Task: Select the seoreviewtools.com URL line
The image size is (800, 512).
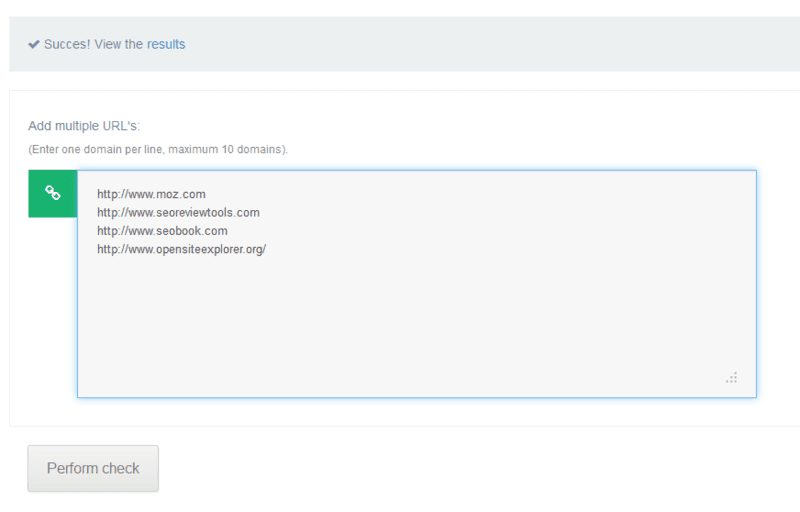Action: click(x=177, y=213)
